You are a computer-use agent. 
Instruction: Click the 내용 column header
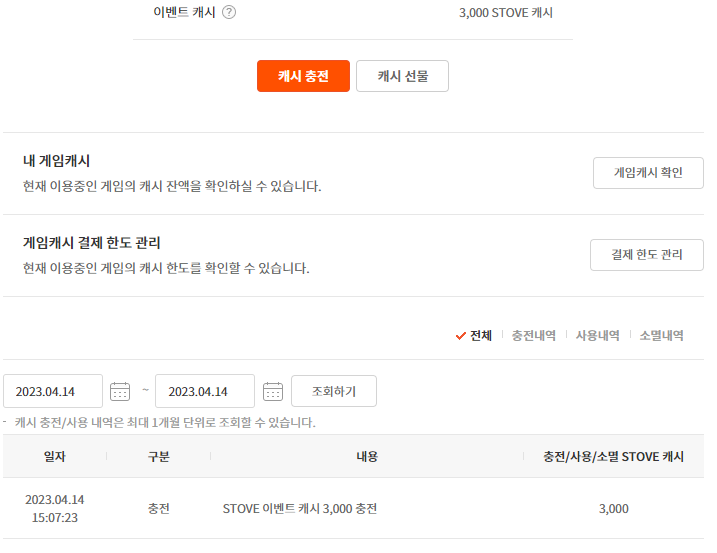coord(367,456)
